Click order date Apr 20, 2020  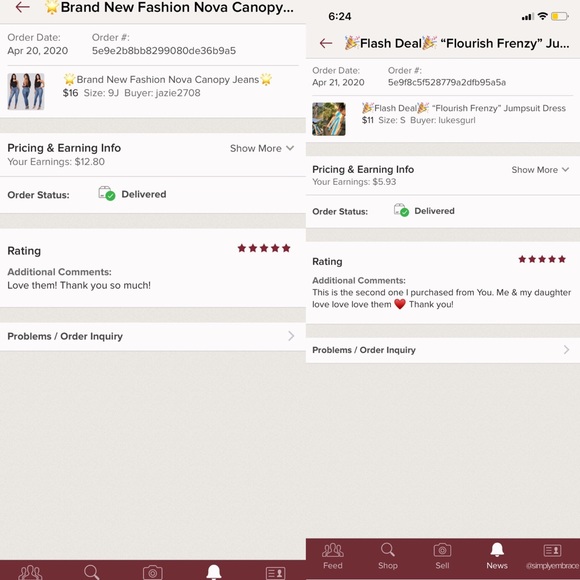click(38, 51)
